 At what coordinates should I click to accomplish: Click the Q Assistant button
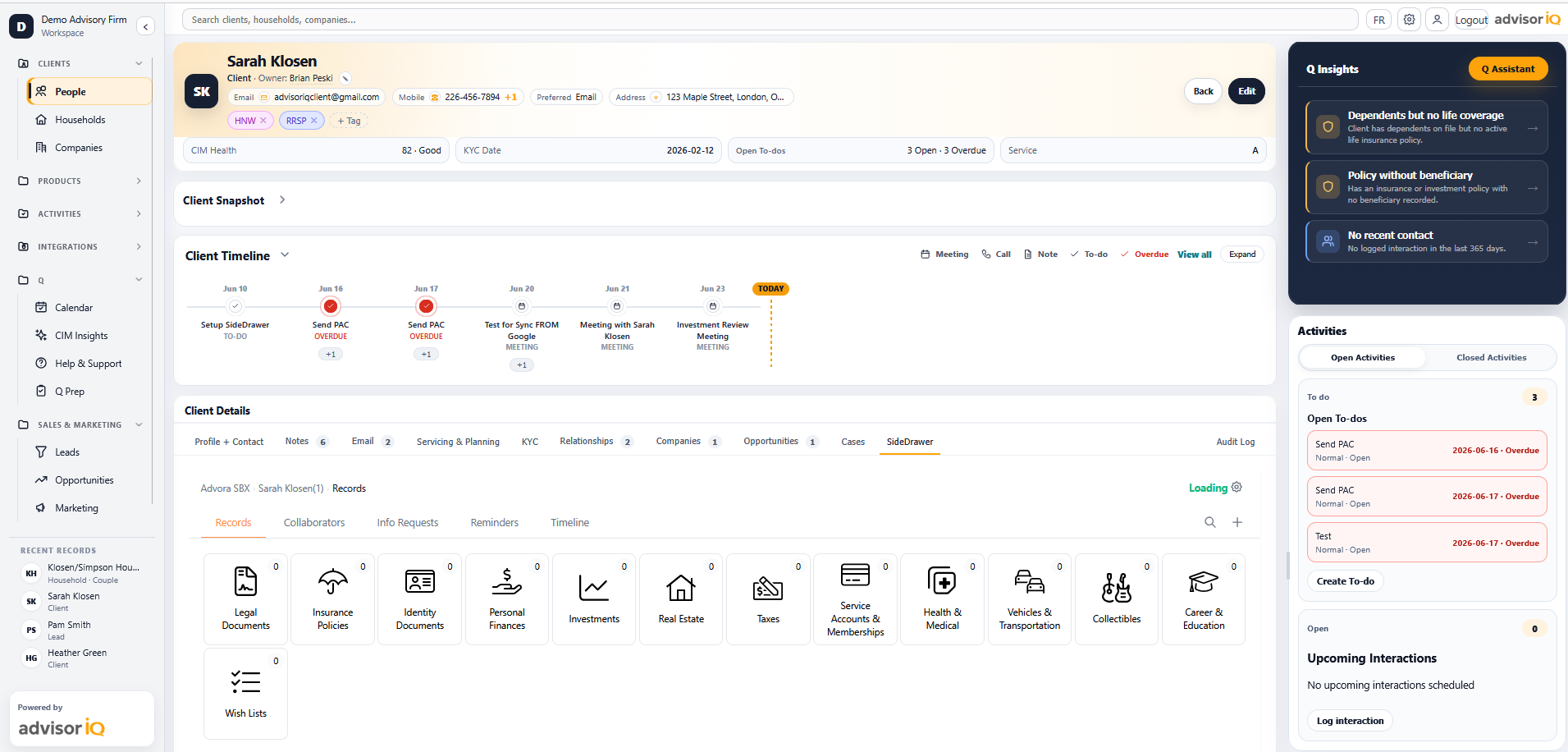(1508, 69)
